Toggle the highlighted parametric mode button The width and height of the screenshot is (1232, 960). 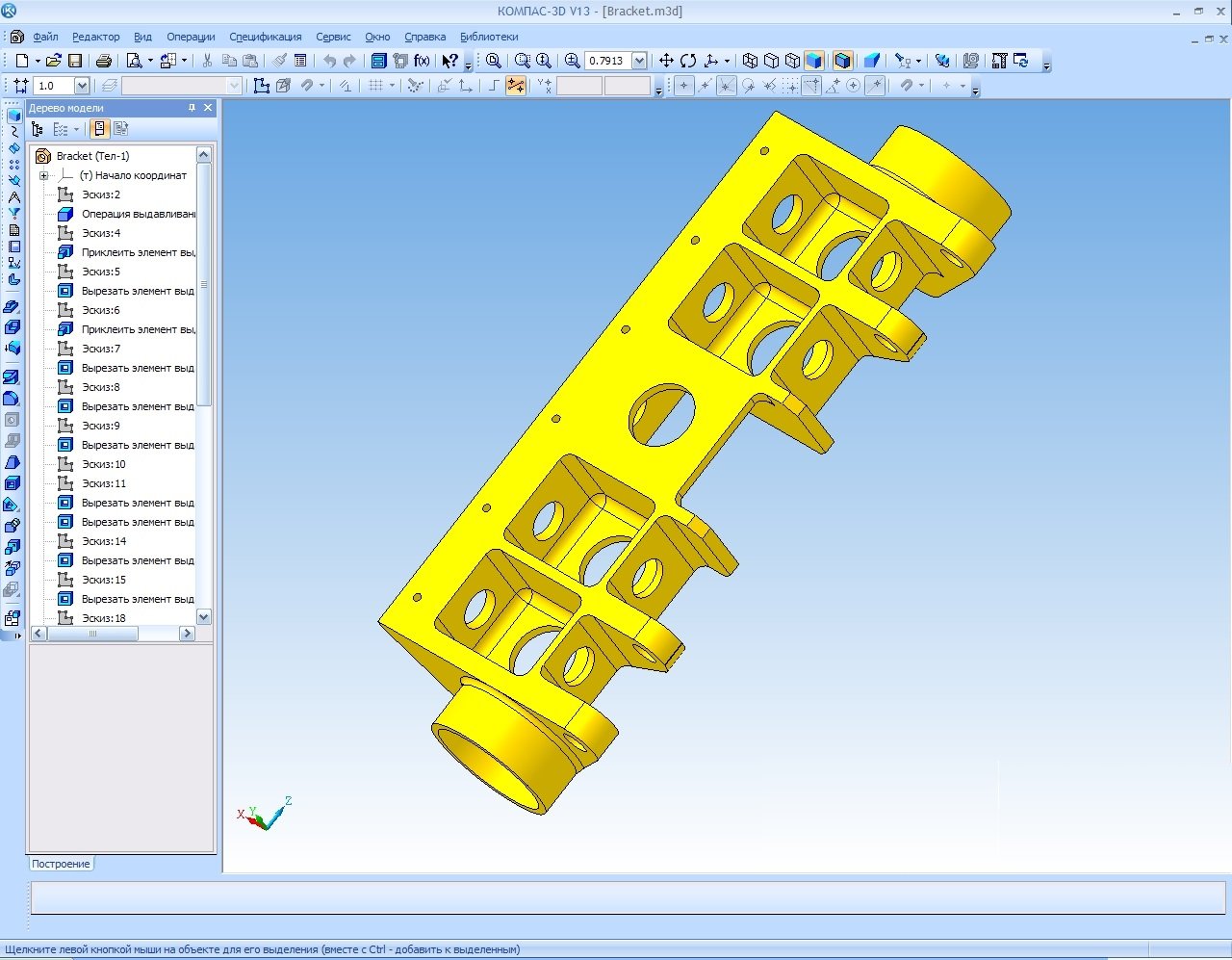click(x=516, y=86)
